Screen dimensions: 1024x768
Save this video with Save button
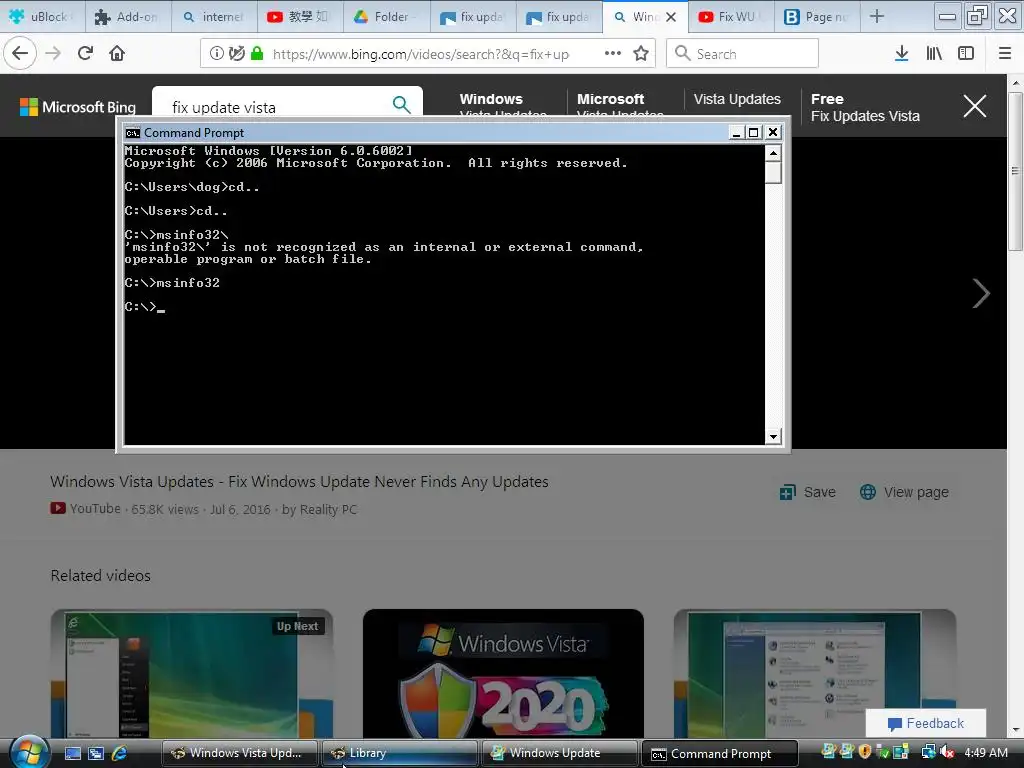[x=808, y=492]
